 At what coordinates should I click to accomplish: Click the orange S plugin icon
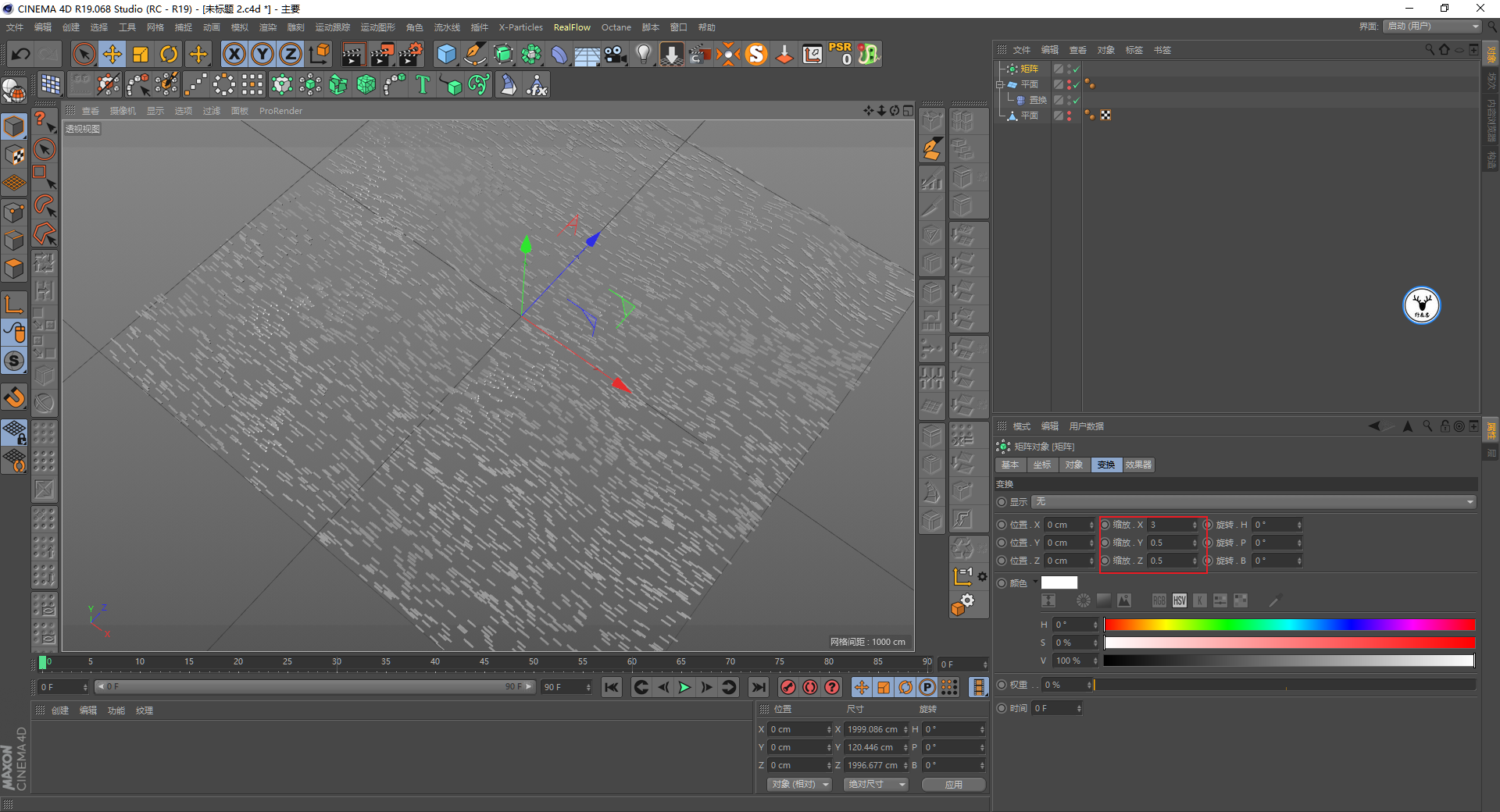[x=756, y=54]
